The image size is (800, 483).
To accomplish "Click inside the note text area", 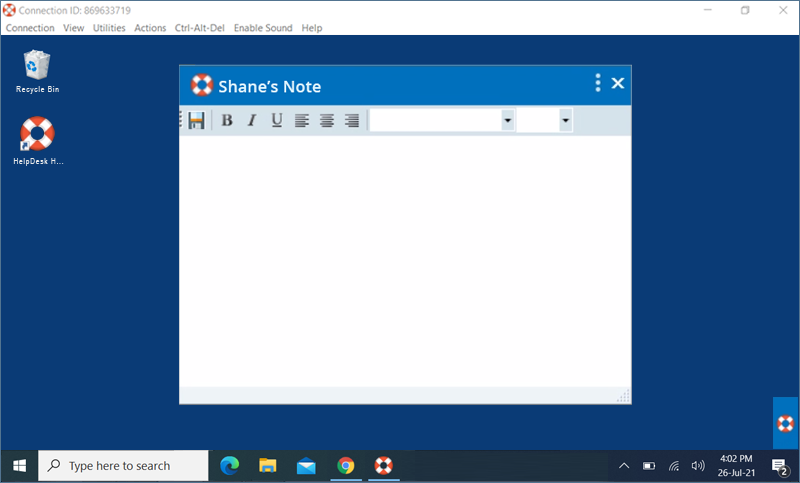I will point(405,260).
